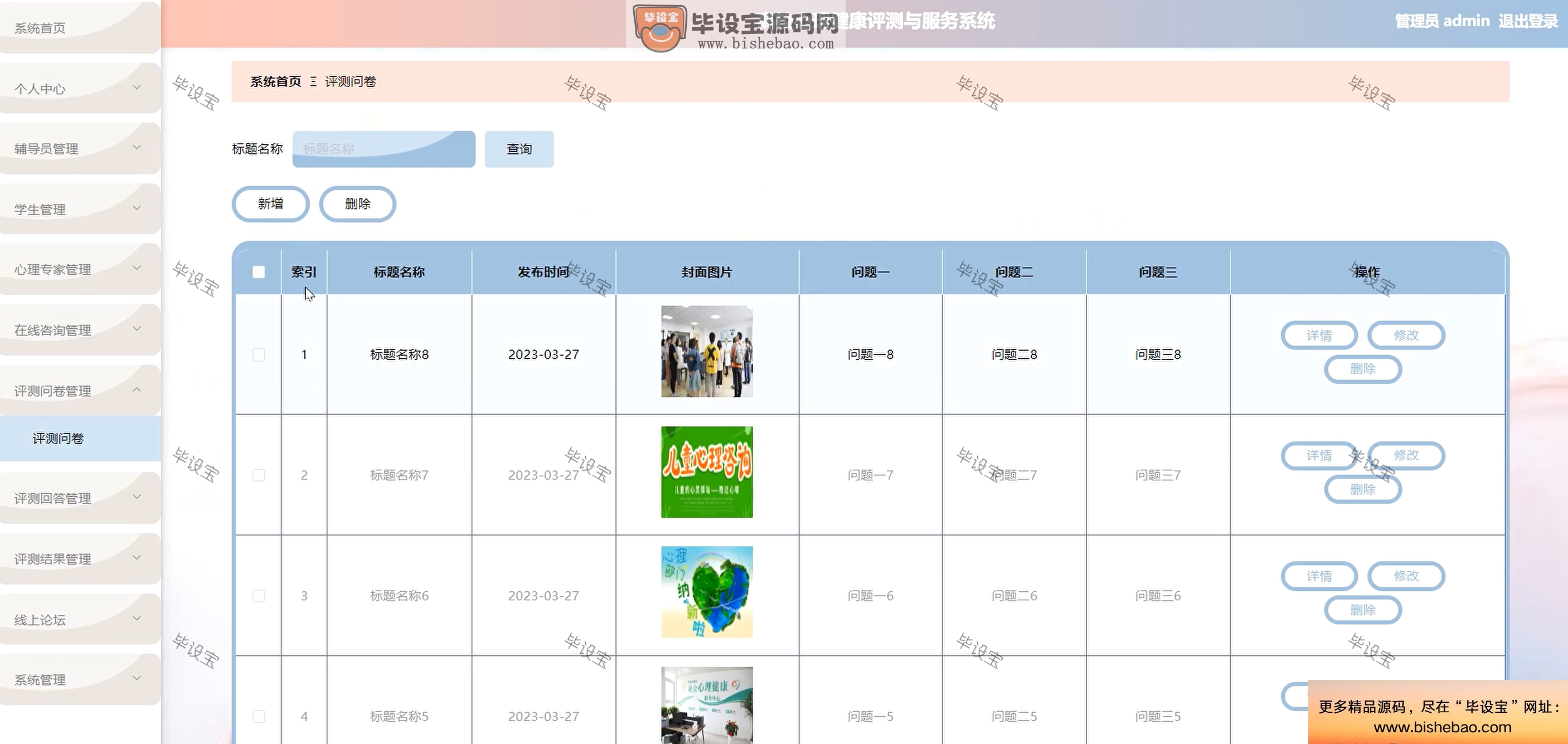Click 系统首页 in the breadcrumb
Image resolution: width=1568 pixels, height=744 pixels.
coord(276,81)
